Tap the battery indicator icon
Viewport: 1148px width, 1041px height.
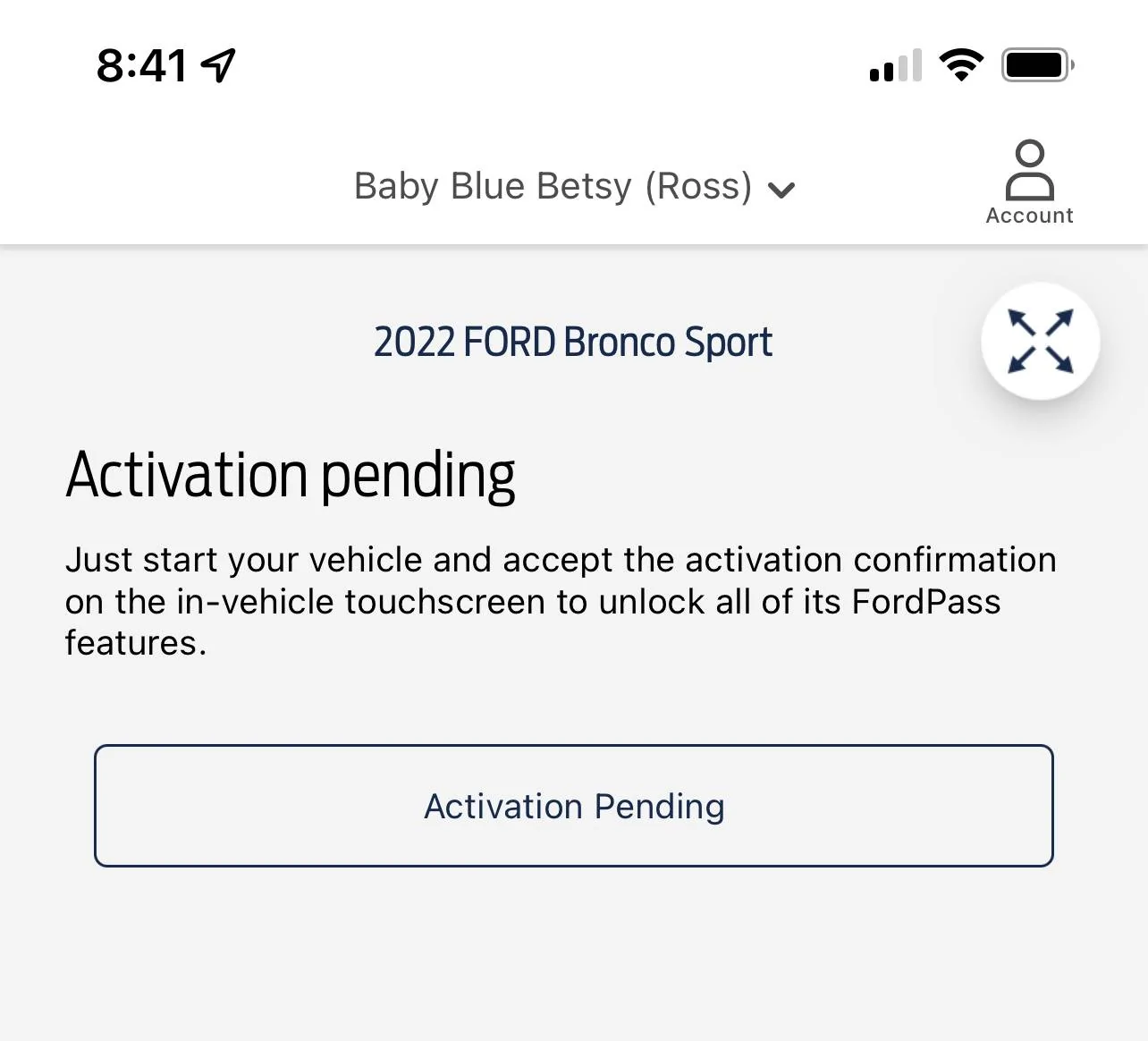(x=1036, y=63)
